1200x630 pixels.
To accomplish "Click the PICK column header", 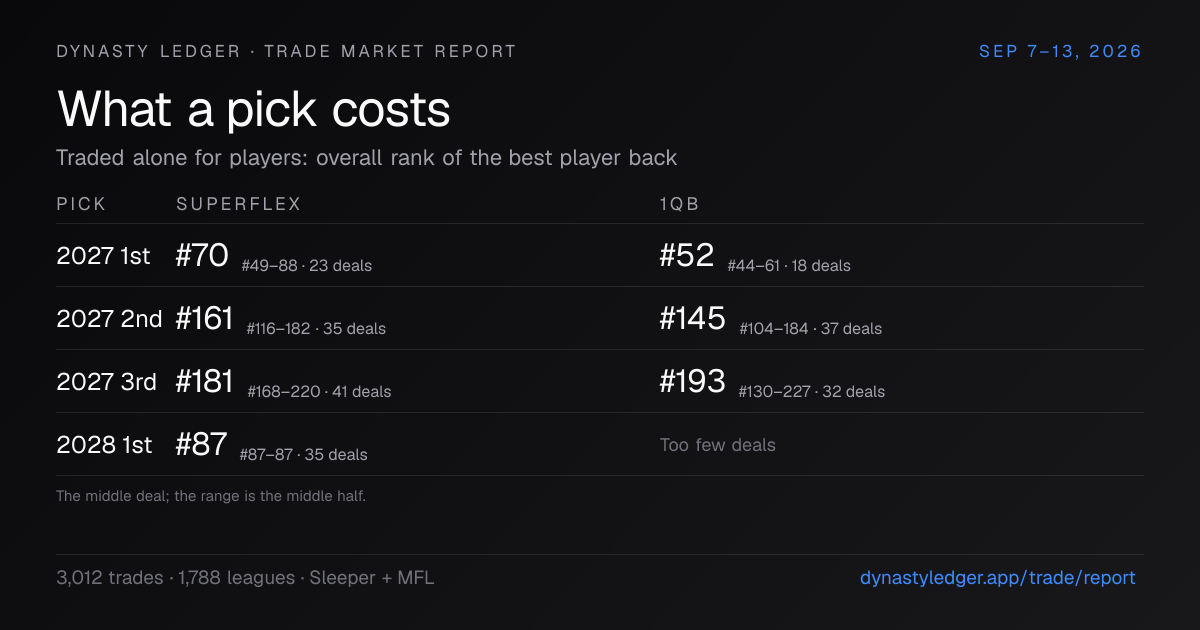I will click(x=81, y=204).
